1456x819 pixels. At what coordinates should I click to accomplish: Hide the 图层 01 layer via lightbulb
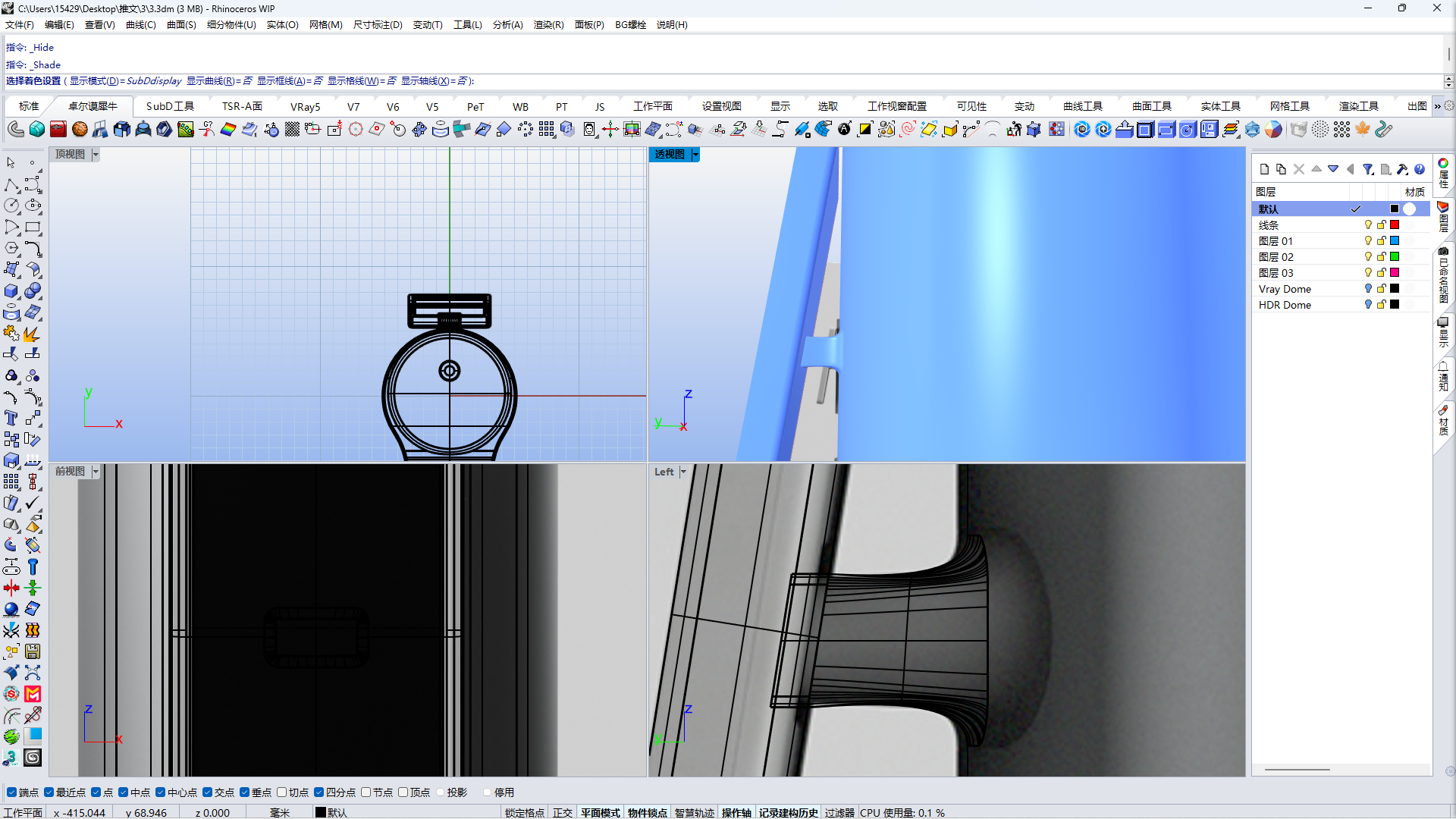(1368, 241)
